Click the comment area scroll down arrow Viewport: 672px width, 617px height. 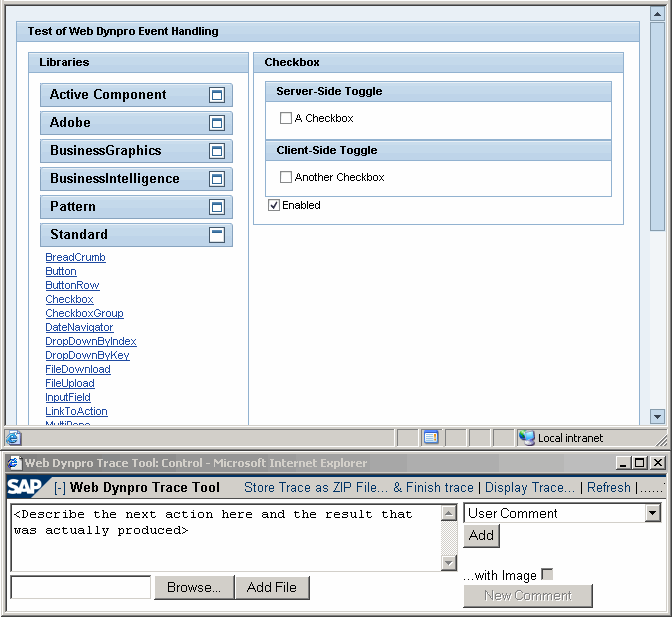coord(448,563)
